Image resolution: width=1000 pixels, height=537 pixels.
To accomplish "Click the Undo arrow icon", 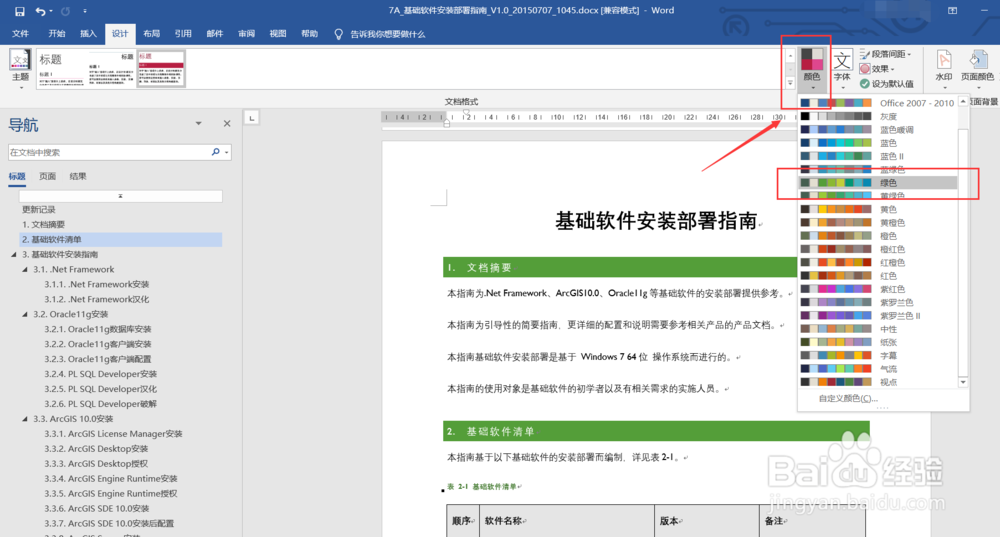I will pos(40,11).
